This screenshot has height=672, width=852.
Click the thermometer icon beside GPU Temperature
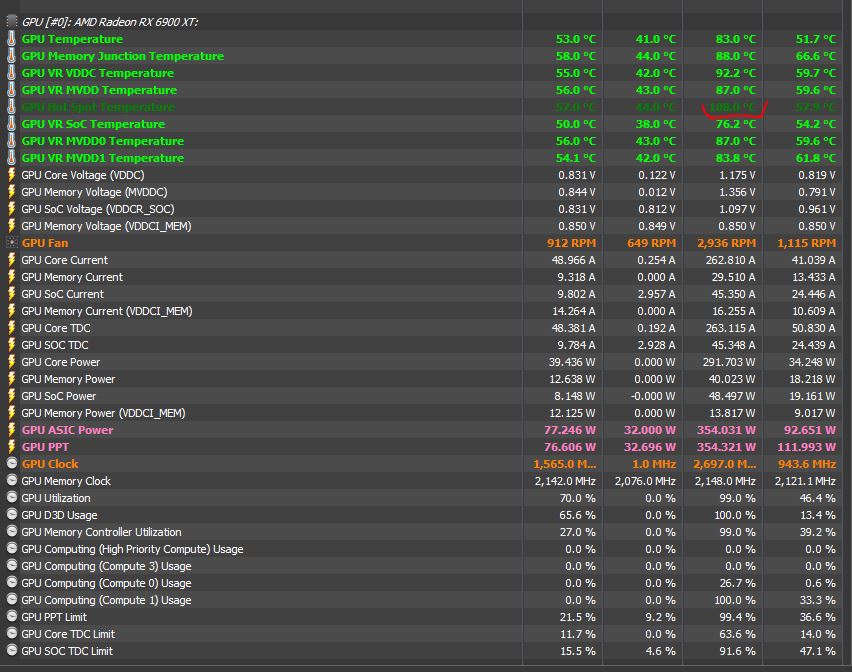tap(12, 39)
